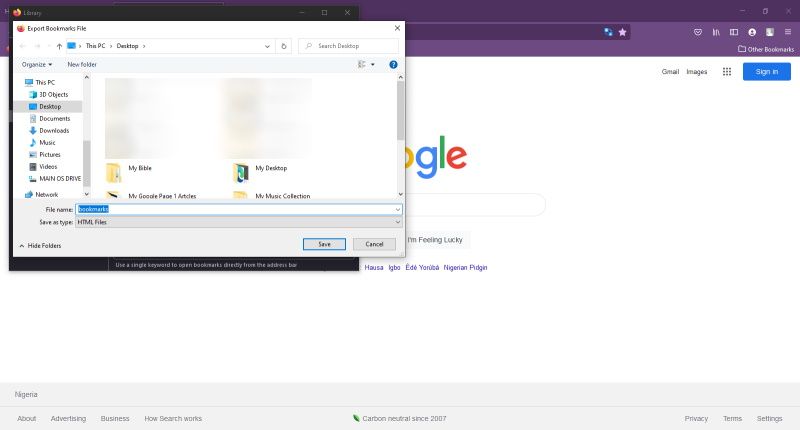
Task: Collapse the pane with Hide Folders
Action: pyautogui.click(x=40, y=245)
